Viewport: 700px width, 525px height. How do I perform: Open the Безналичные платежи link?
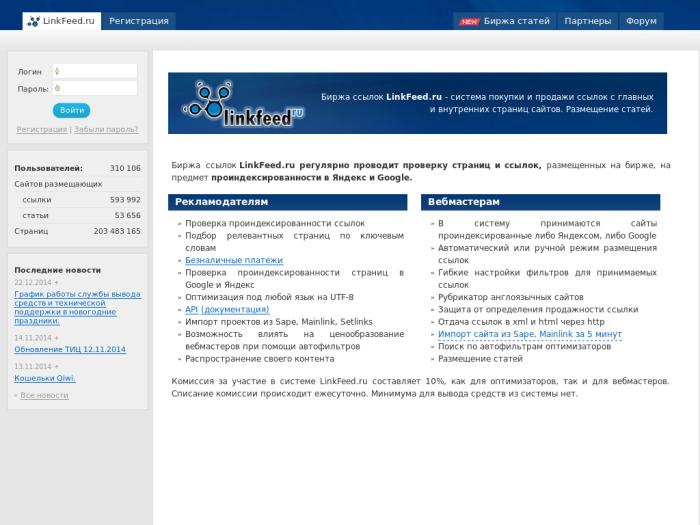pyautogui.click(x=234, y=260)
